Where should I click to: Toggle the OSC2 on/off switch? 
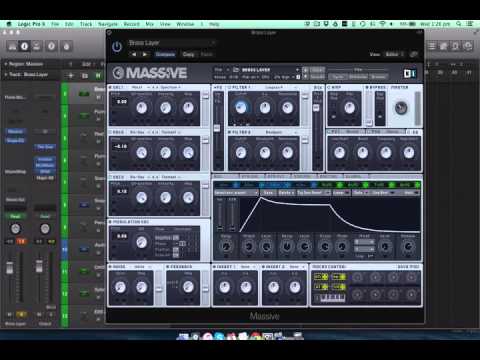coord(111,132)
